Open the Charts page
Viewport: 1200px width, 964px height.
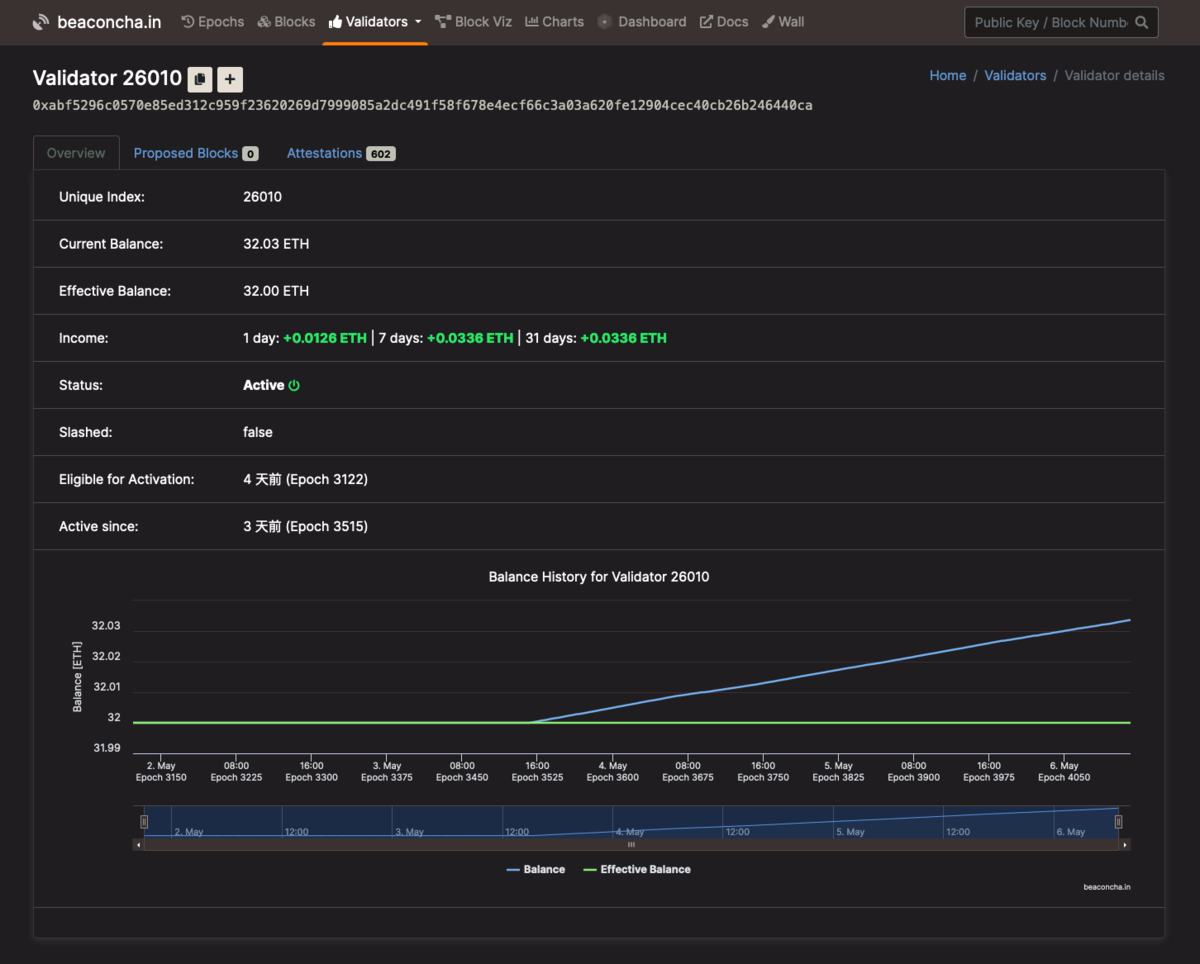[554, 22]
